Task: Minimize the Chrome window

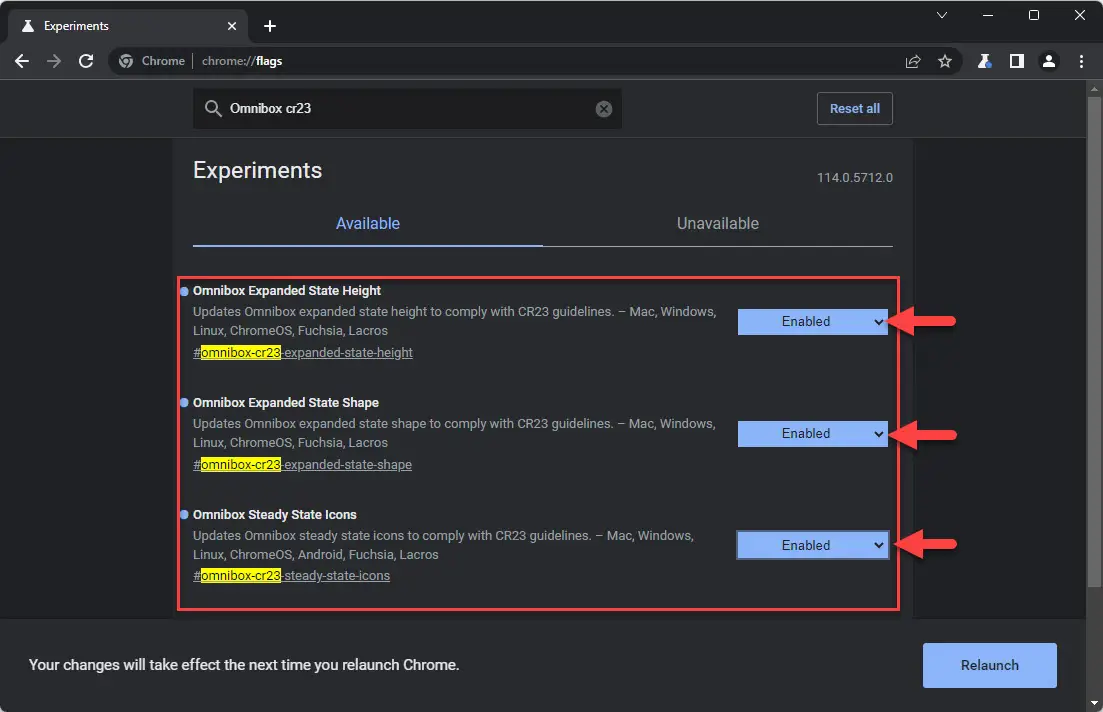Action: 988,15
